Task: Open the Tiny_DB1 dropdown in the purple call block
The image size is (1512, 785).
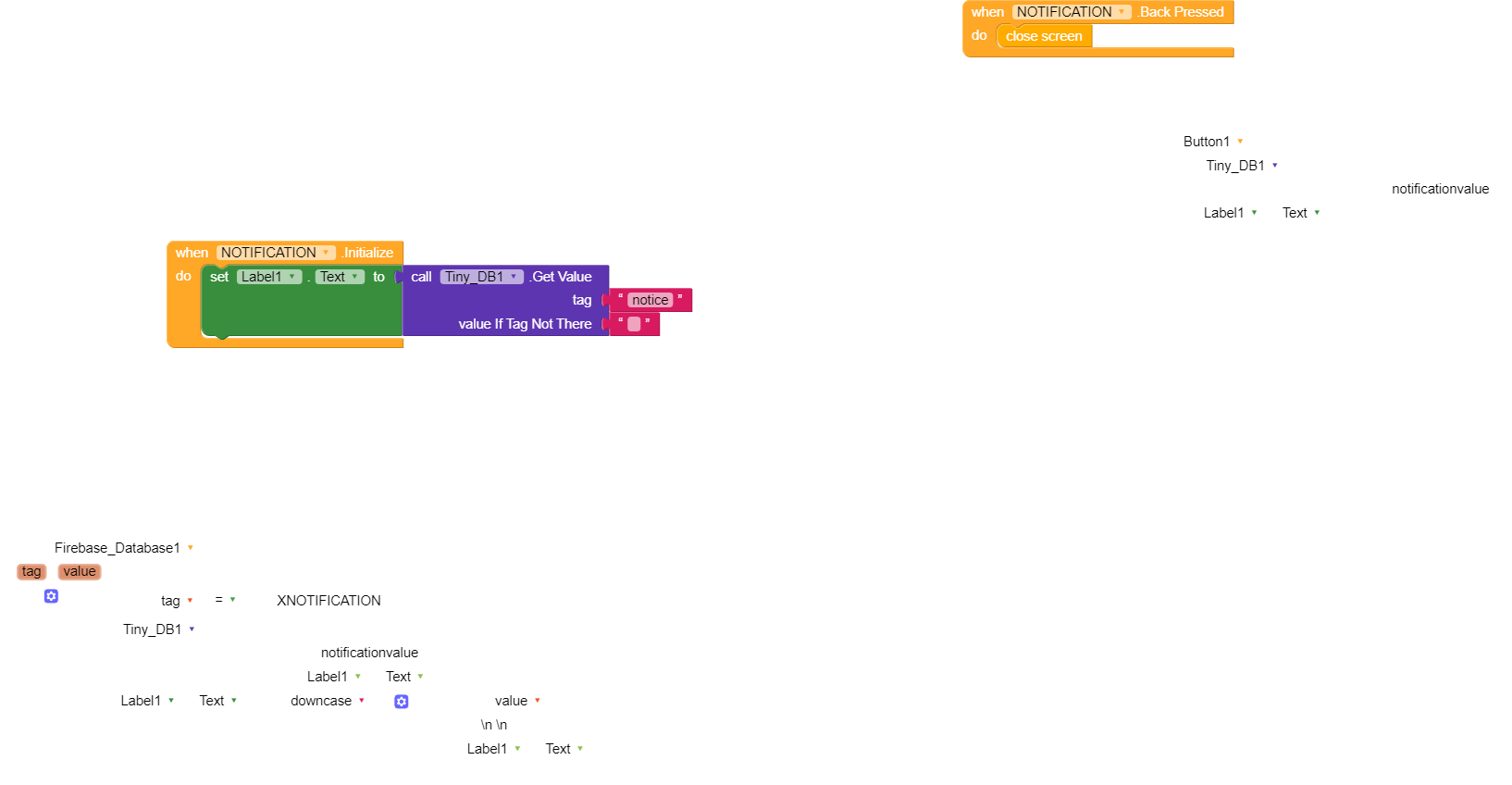Action: [481, 277]
